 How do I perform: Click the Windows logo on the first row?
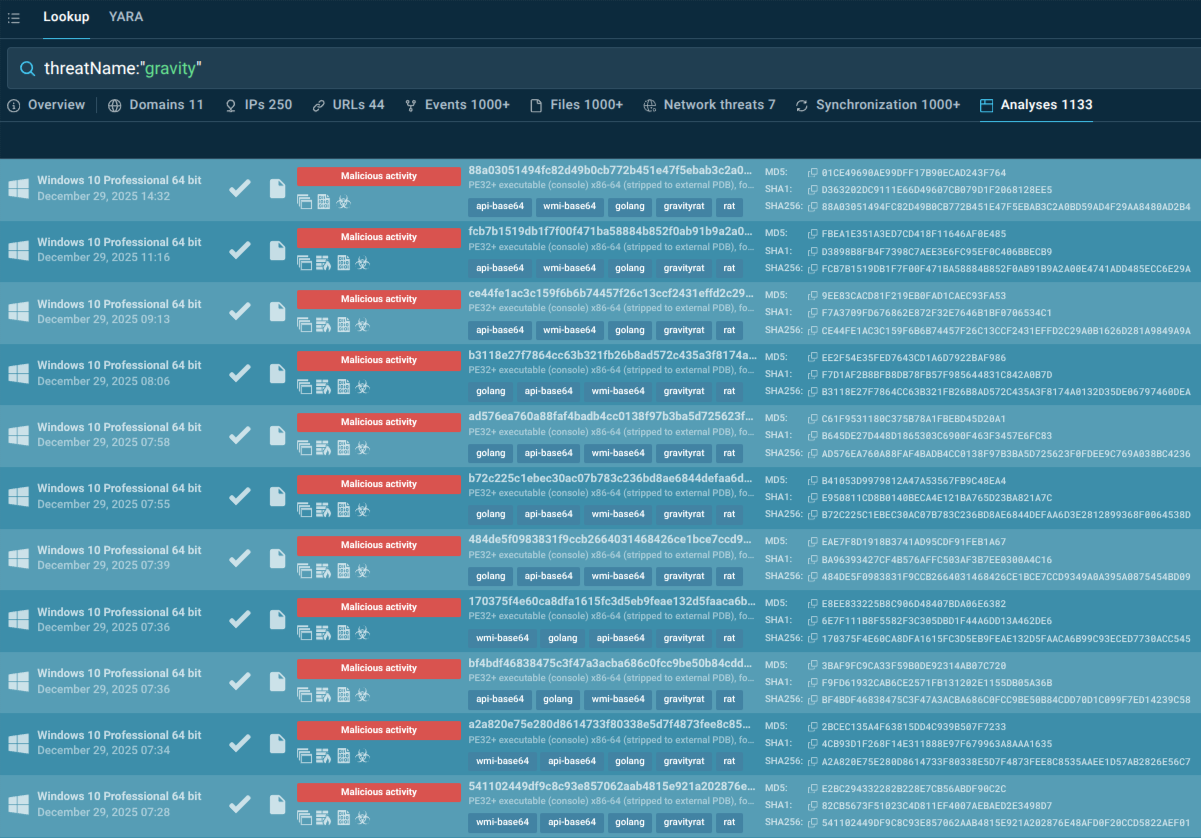18,188
